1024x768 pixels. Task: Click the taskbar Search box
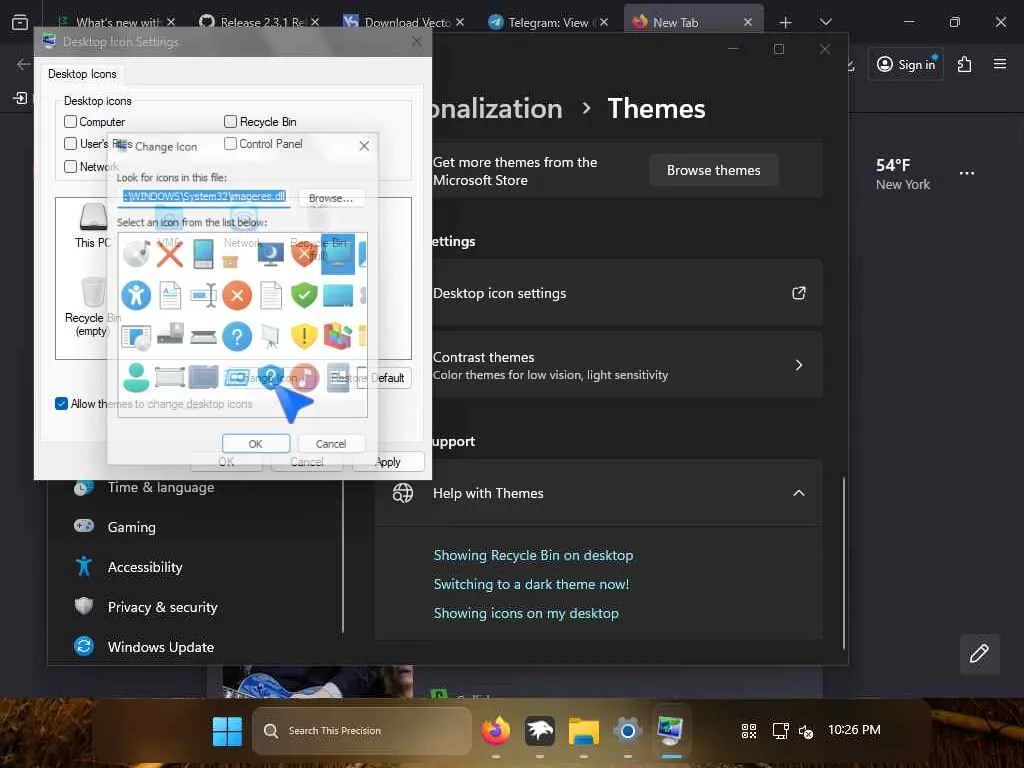[x=362, y=731]
